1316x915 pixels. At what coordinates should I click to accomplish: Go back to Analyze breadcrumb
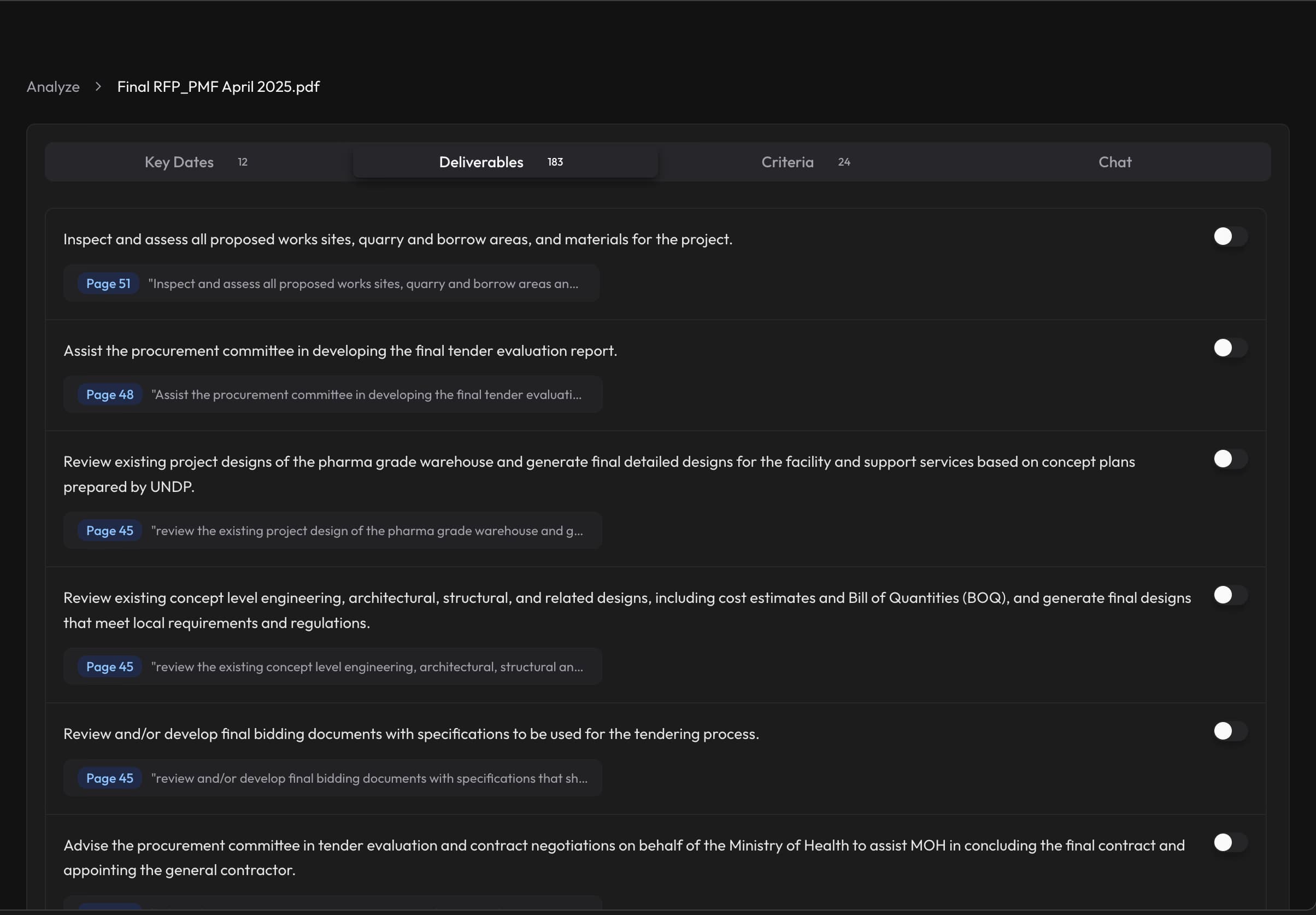tap(52, 86)
